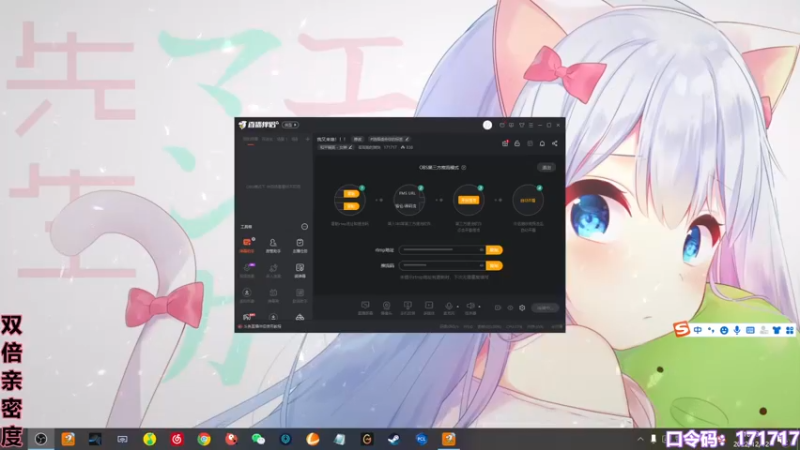Open Sogou skin shirt icon

[777, 330]
